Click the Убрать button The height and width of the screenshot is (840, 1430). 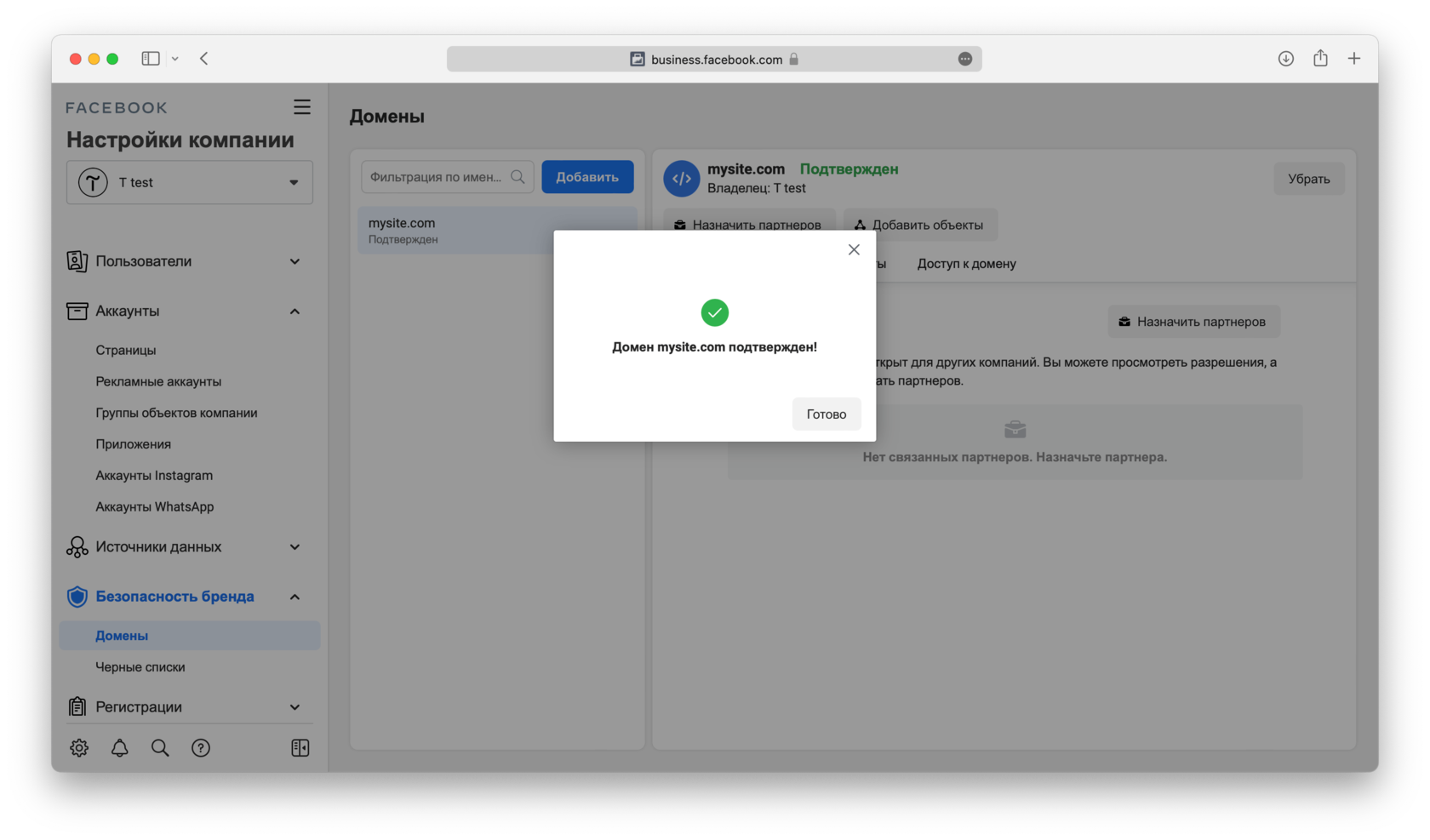1309,179
